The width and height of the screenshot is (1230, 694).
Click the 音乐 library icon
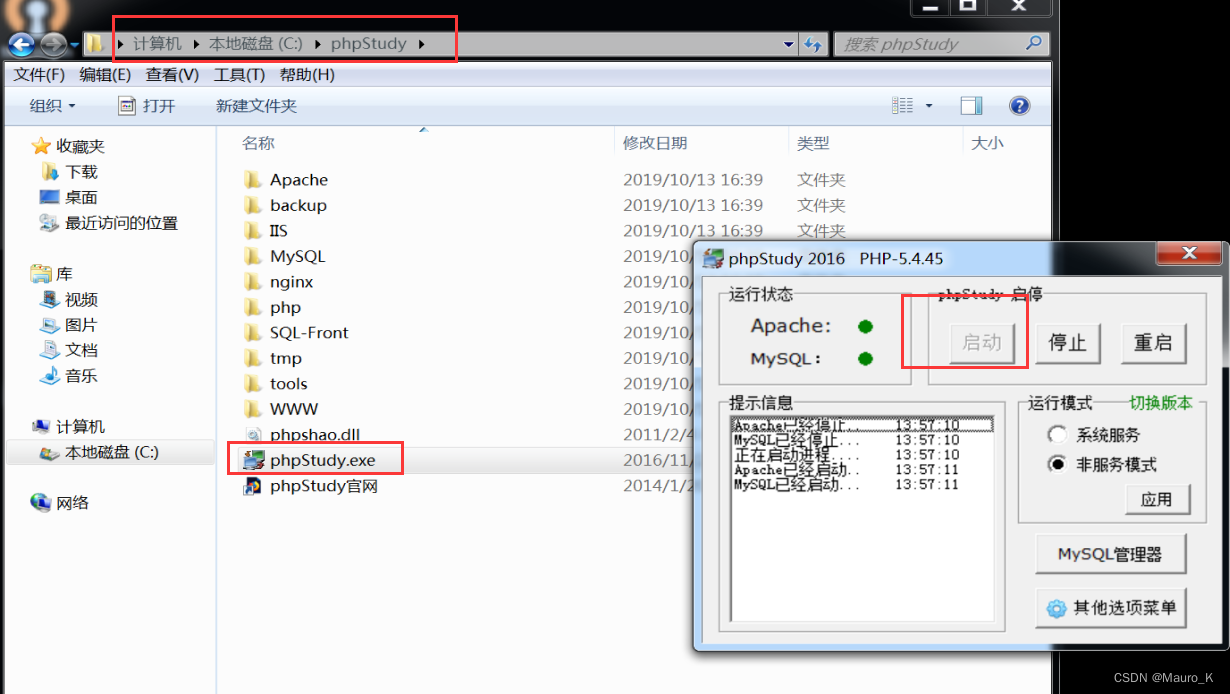[50, 376]
